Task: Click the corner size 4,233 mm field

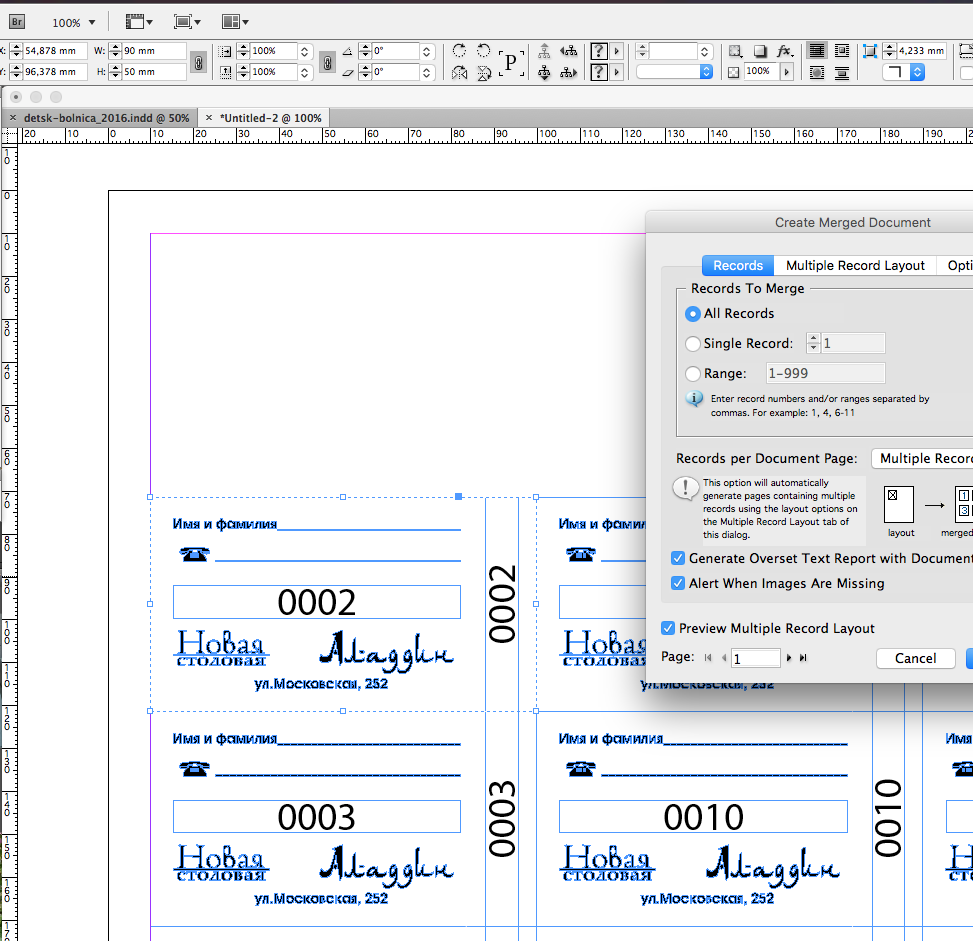Action: 921,51
